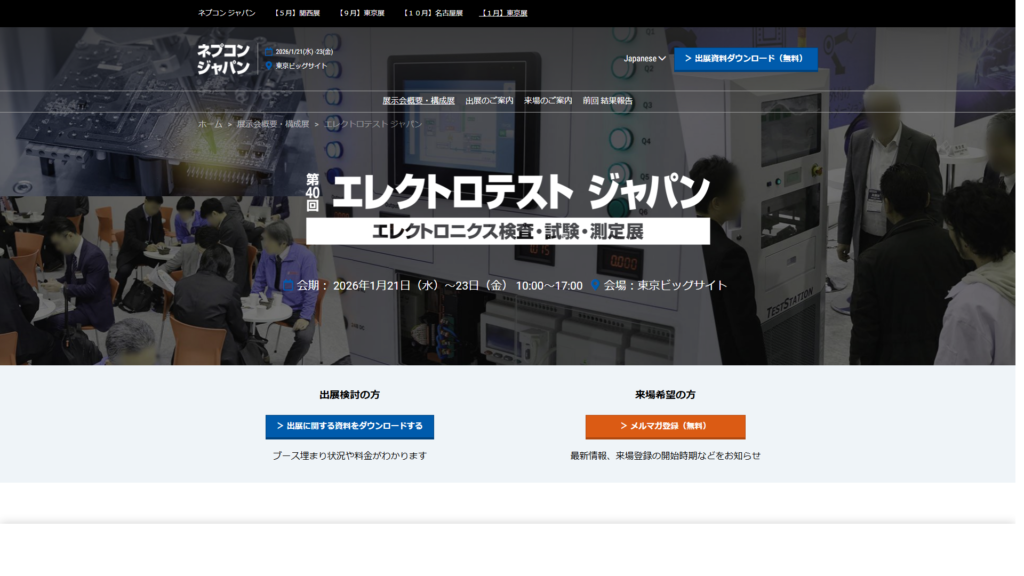Open ネプコン ジャパン link in top bar
This screenshot has height=576, width=1024.
click(227, 13)
